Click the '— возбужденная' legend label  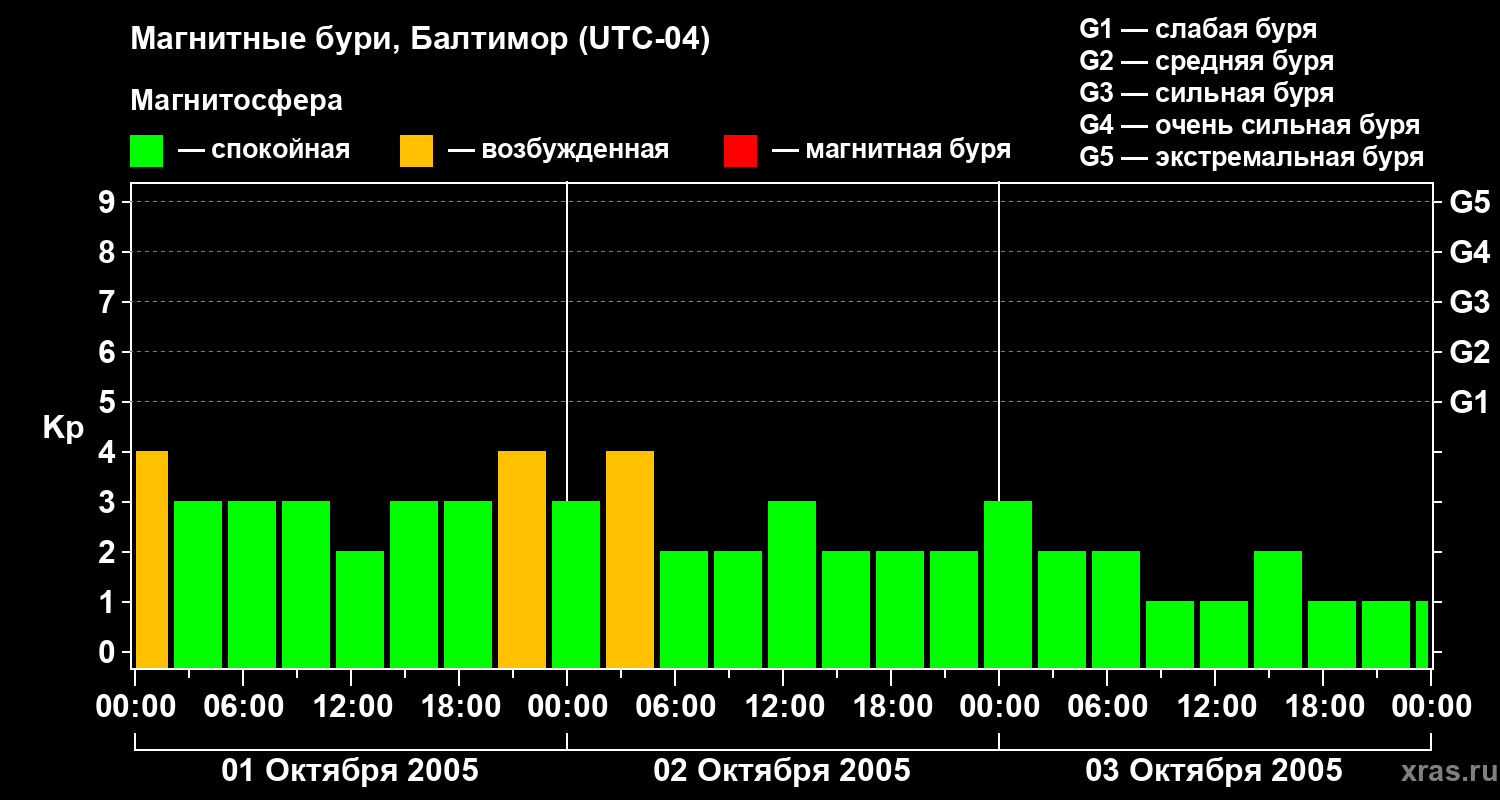click(558, 150)
